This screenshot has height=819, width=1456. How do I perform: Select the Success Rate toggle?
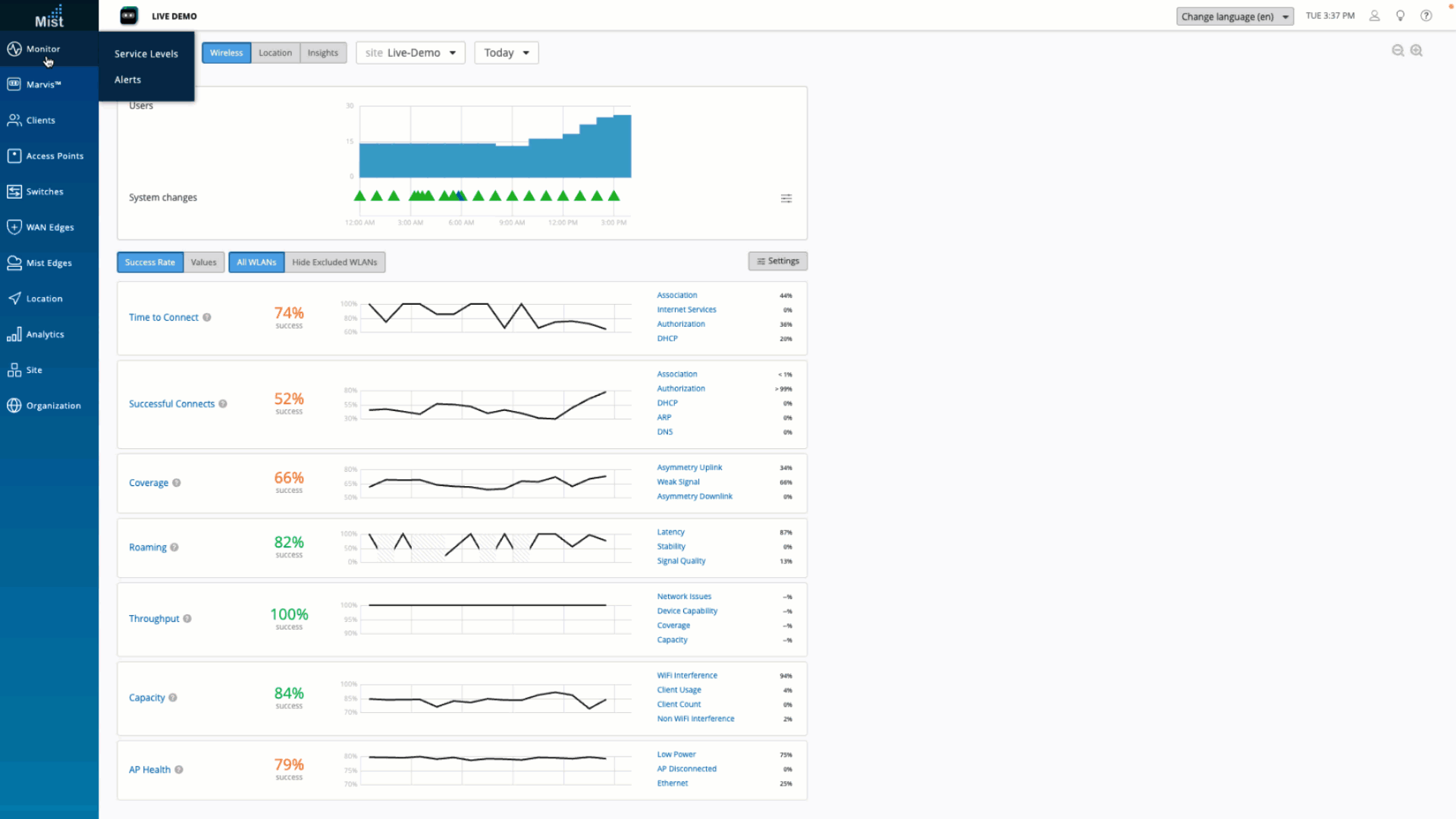[x=149, y=262]
